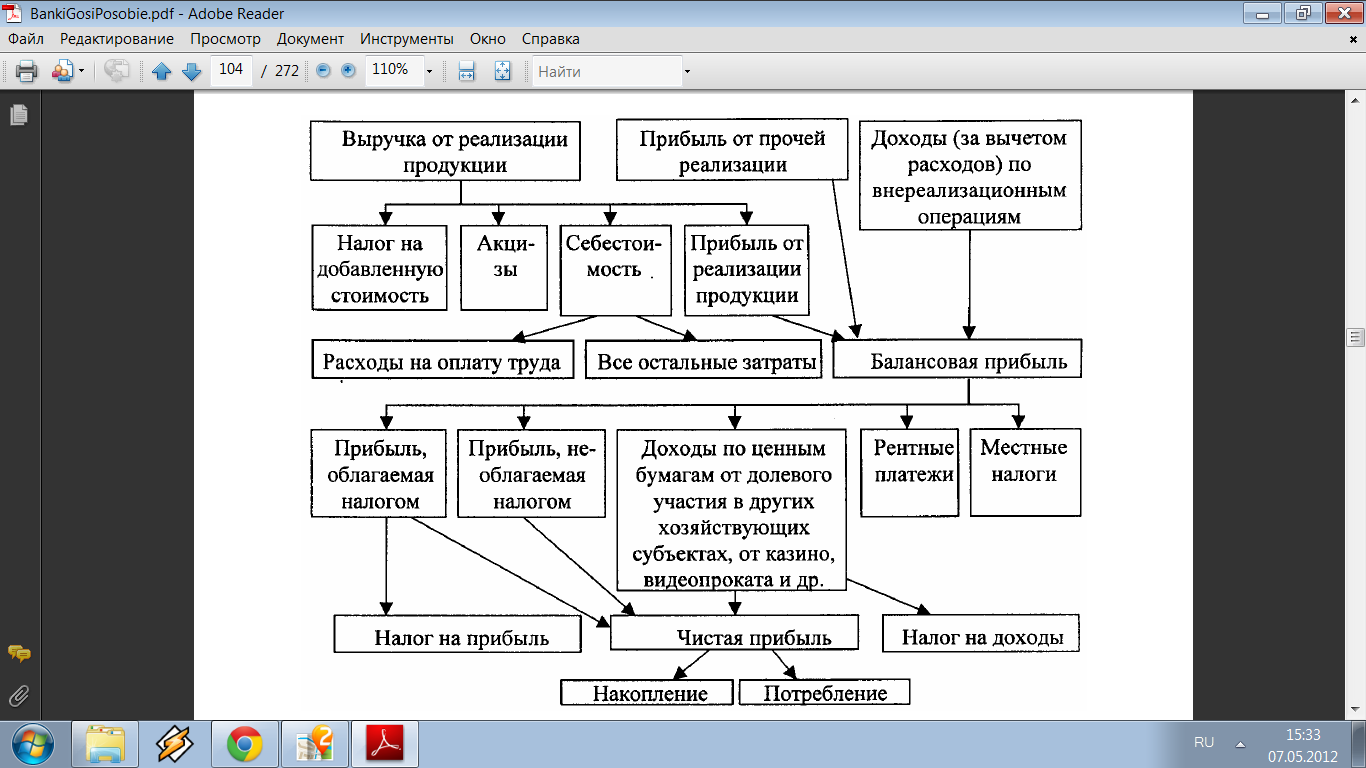Screen dimensions: 1366x768
Task: Click the fit one full page icon
Action: (502, 71)
